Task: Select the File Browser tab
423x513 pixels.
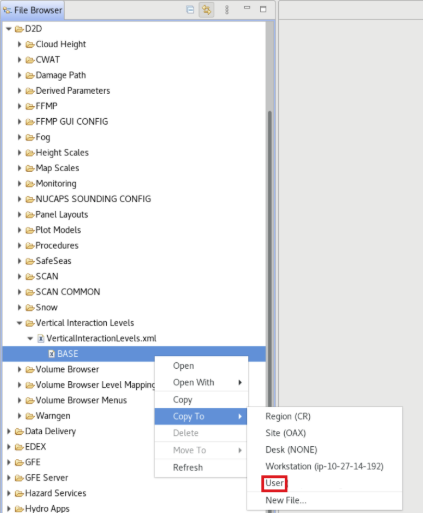Action: 33,10
